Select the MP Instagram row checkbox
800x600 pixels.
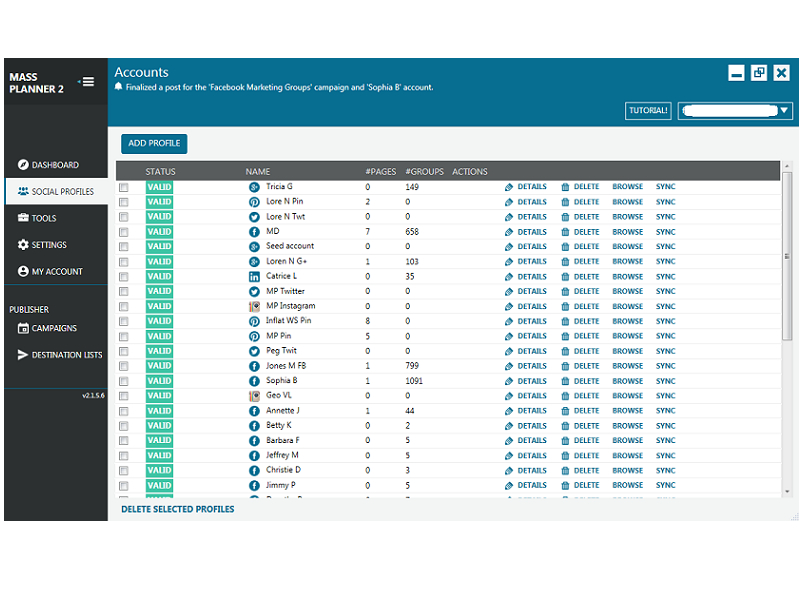point(123,307)
